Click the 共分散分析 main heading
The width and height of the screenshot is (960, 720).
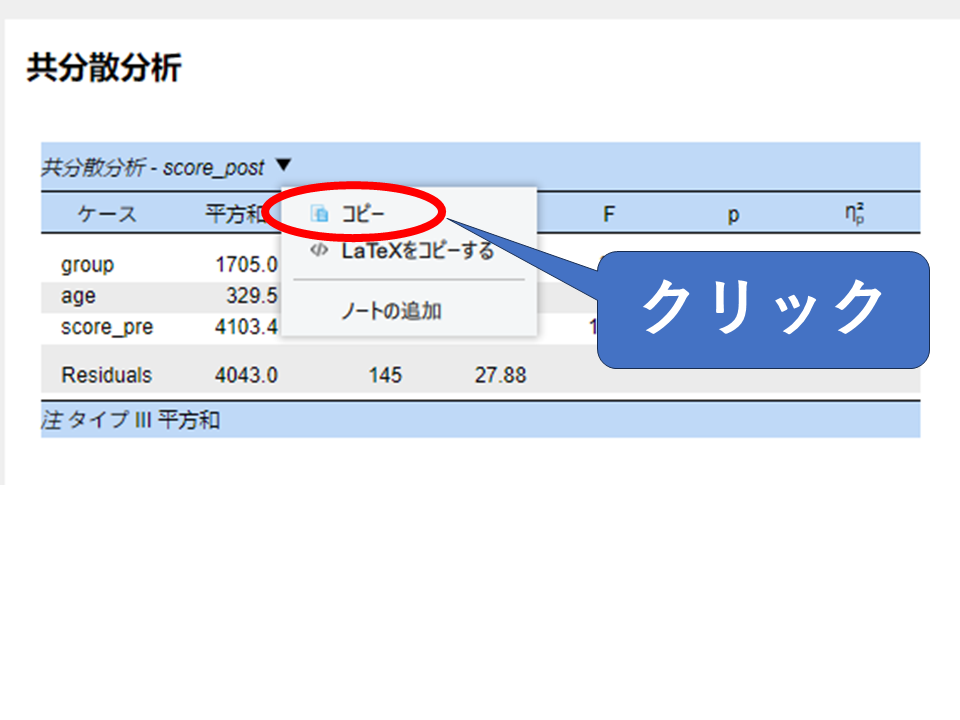click(103, 68)
